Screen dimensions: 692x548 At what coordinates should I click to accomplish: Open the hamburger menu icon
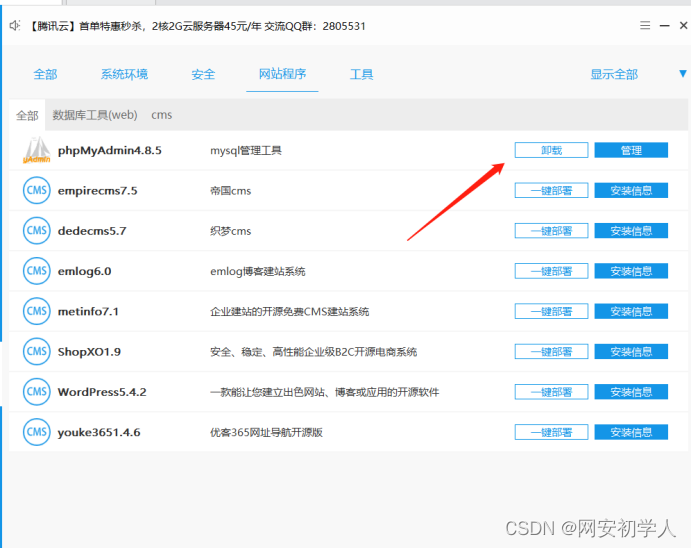click(x=645, y=26)
